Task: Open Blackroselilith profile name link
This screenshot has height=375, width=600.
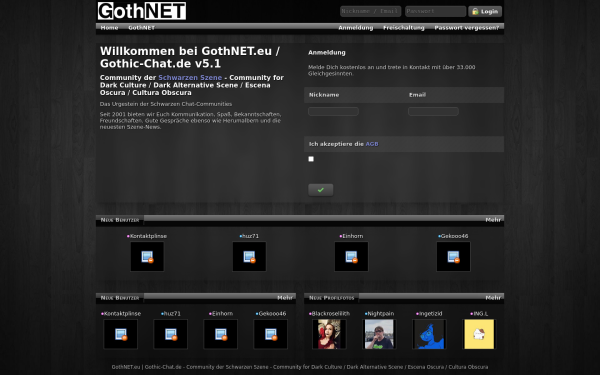Action: [x=331, y=313]
